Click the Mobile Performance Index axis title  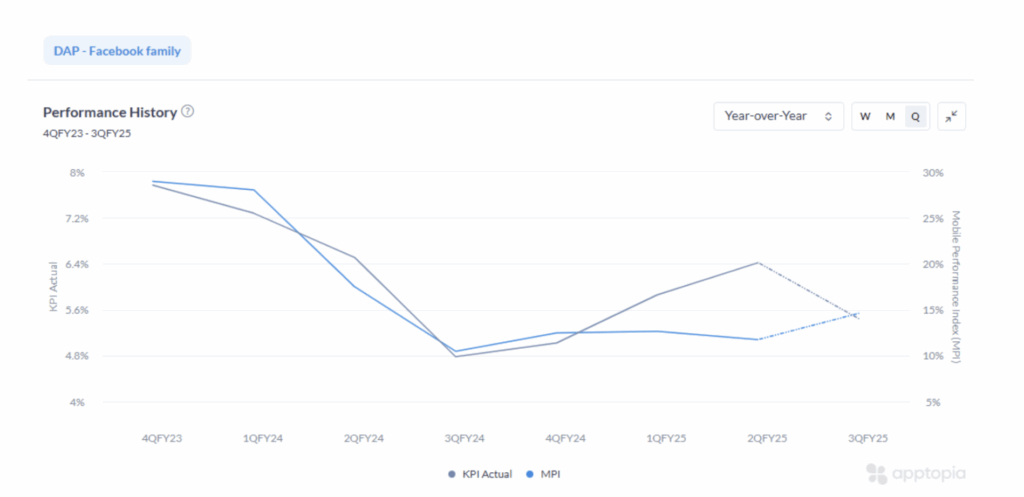coord(956,286)
